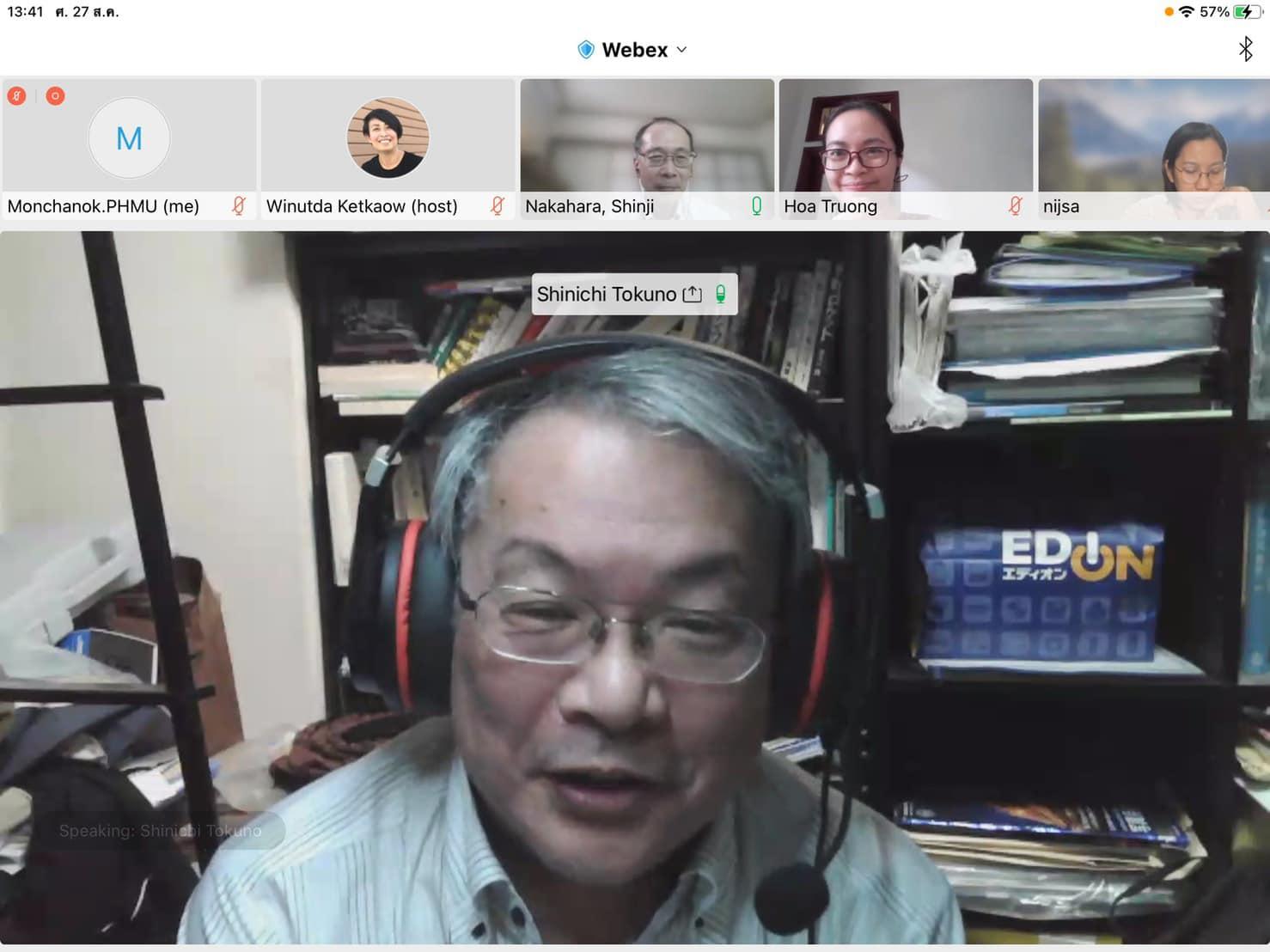
Task: Tap the Bluetooth audio icon
Action: click(x=1245, y=49)
